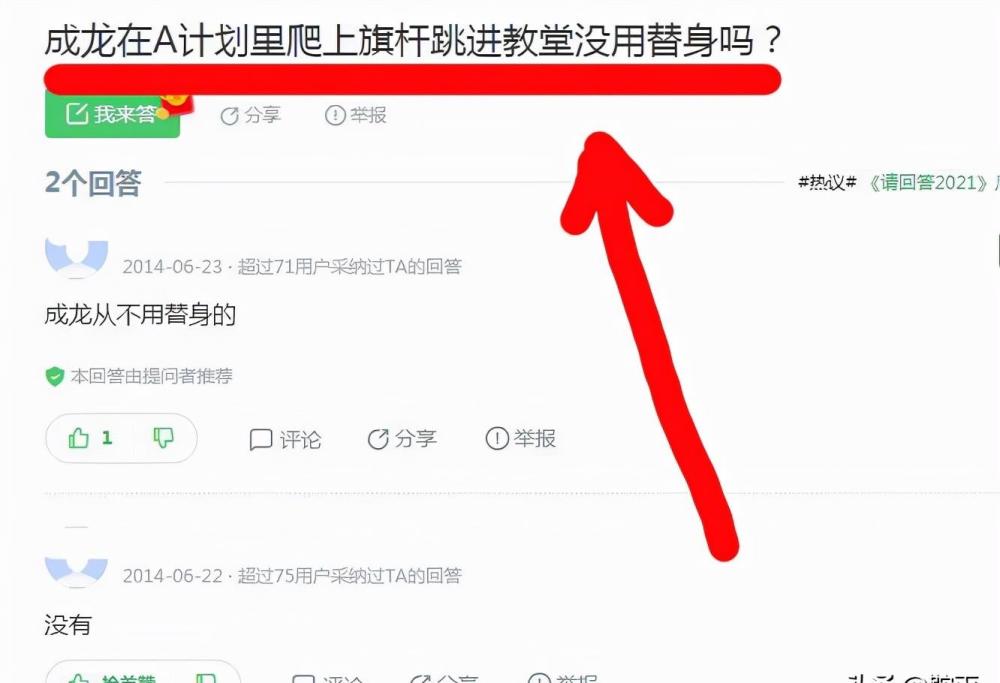This screenshot has width=1000, height=683.
Task: Share the first answer via 分享
Action: point(402,439)
